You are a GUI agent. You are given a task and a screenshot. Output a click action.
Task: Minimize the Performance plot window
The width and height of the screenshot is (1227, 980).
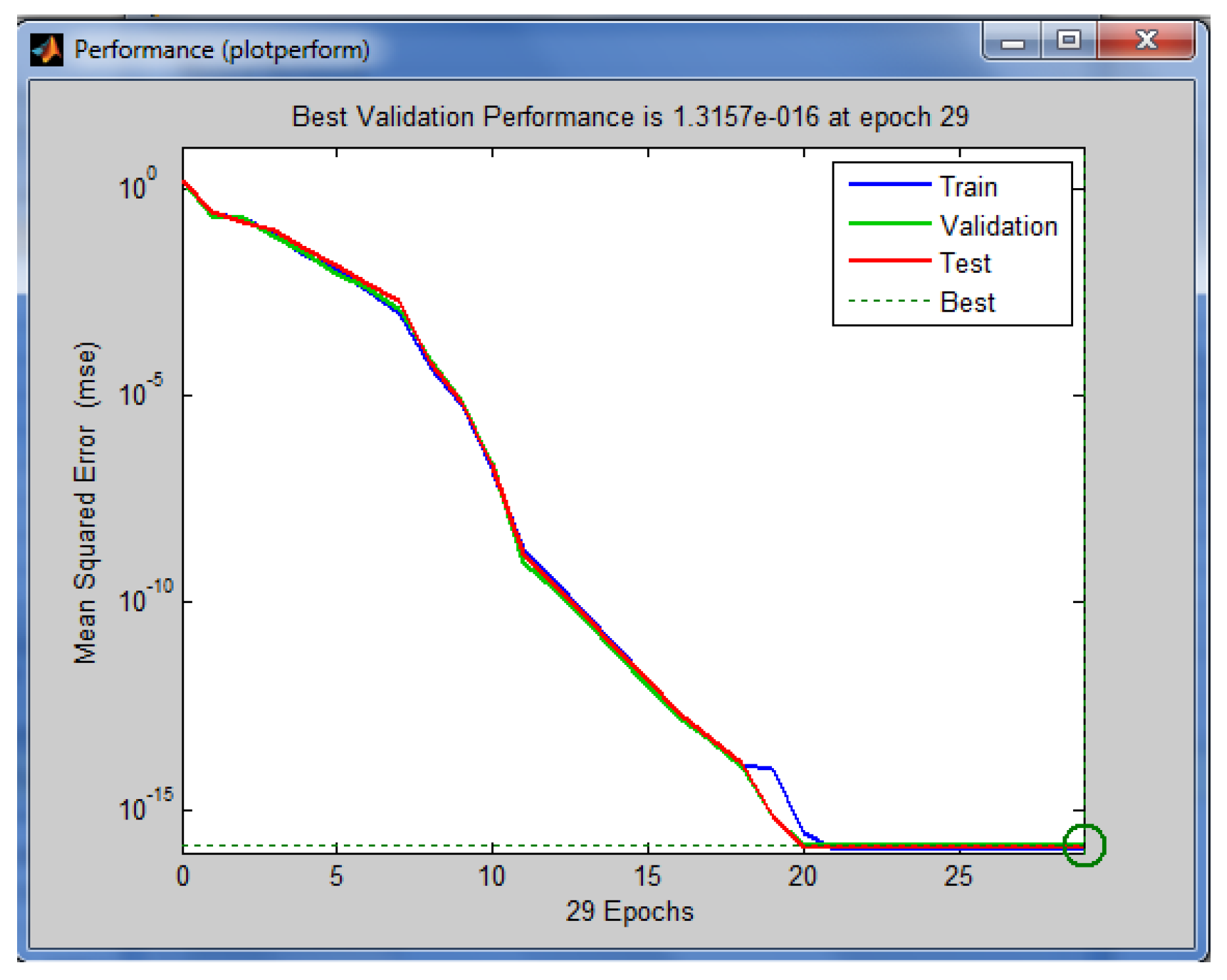pyautogui.click(x=1012, y=42)
